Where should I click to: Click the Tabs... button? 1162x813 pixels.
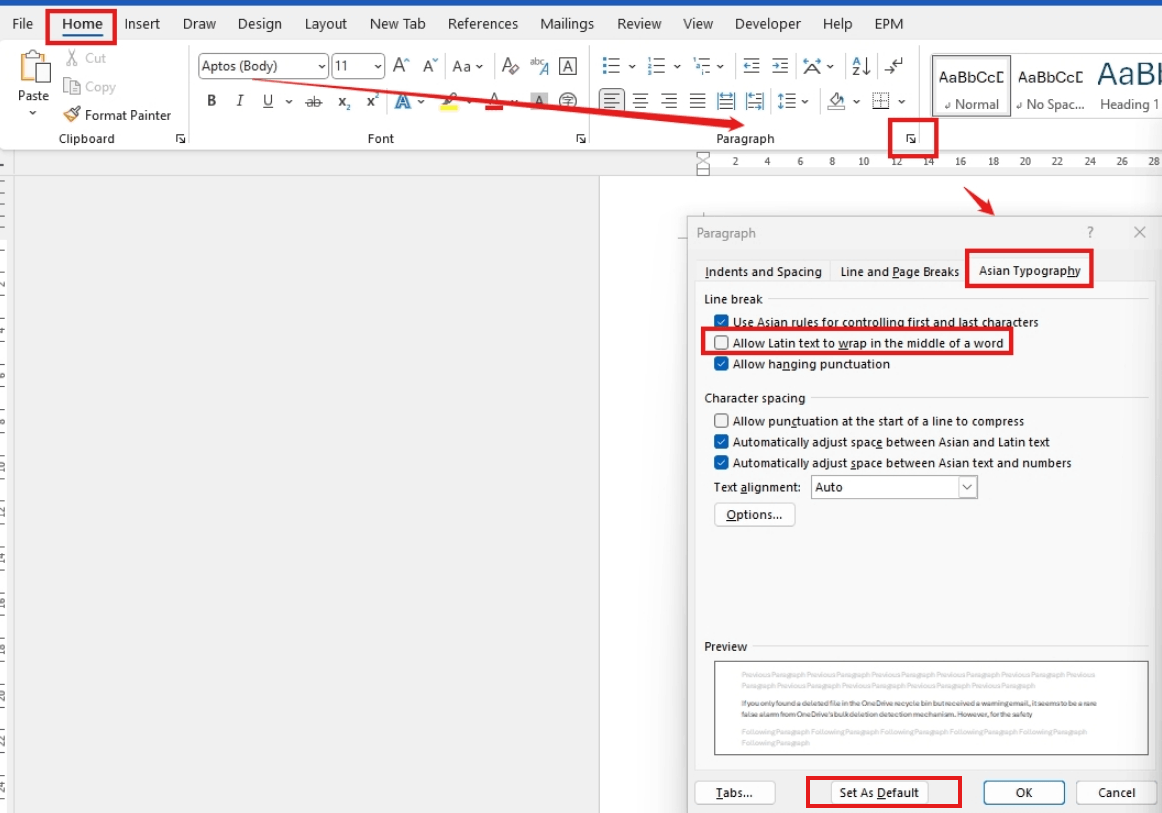734,792
